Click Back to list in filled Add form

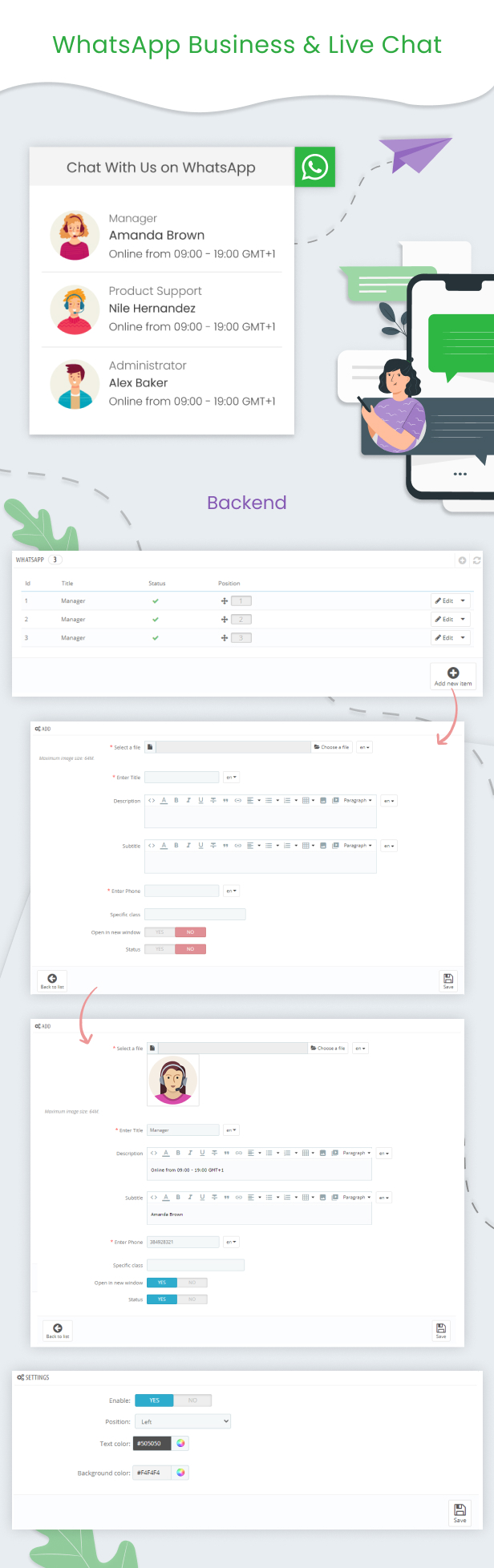(58, 1331)
